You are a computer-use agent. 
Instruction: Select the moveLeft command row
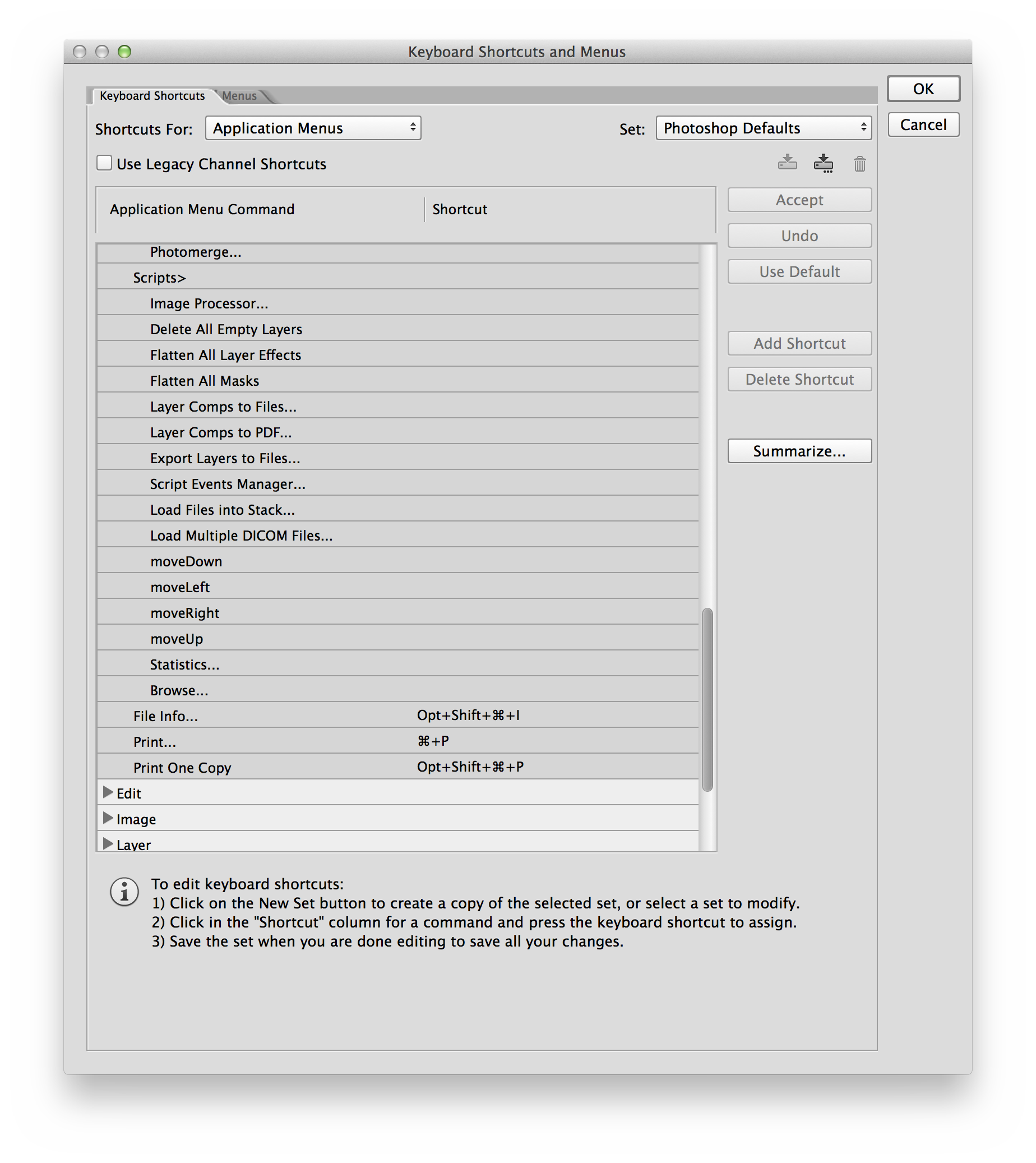pos(398,587)
